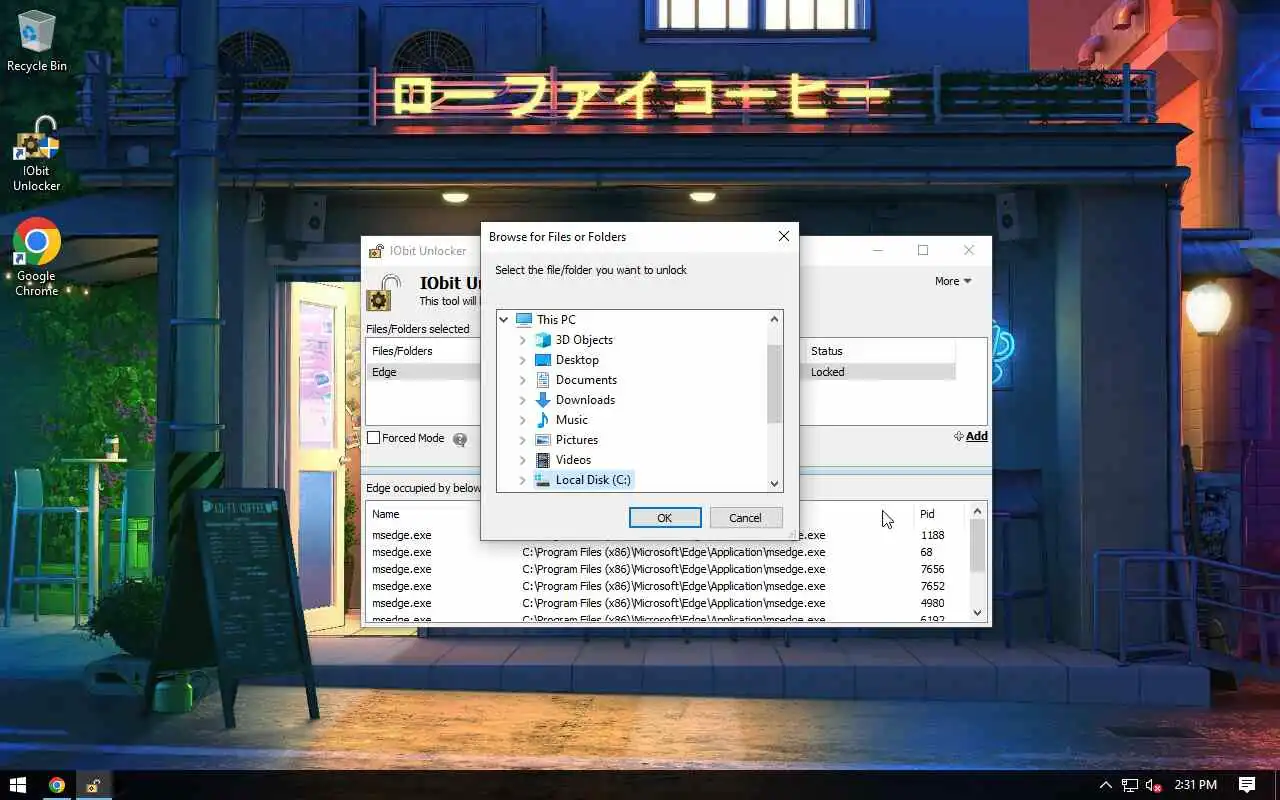The image size is (1280, 800).
Task: Open the IObit Unlocker desktop shortcut
Action: pyautogui.click(x=37, y=155)
